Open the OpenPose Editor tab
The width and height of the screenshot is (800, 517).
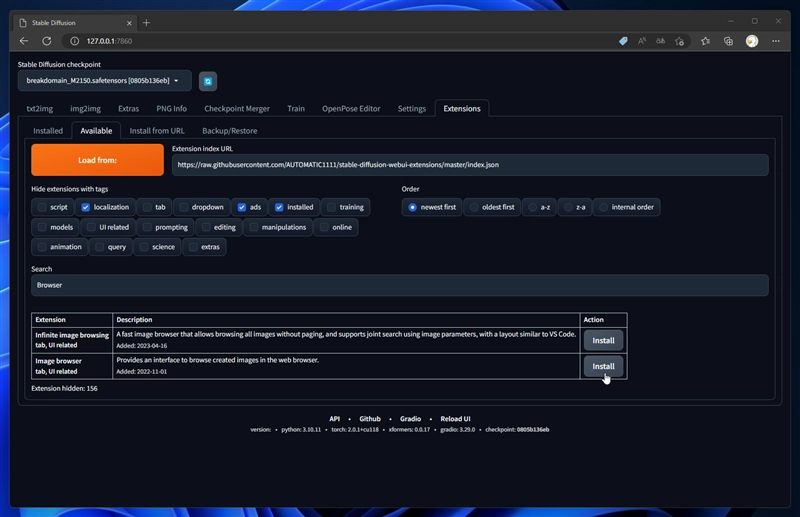point(351,109)
